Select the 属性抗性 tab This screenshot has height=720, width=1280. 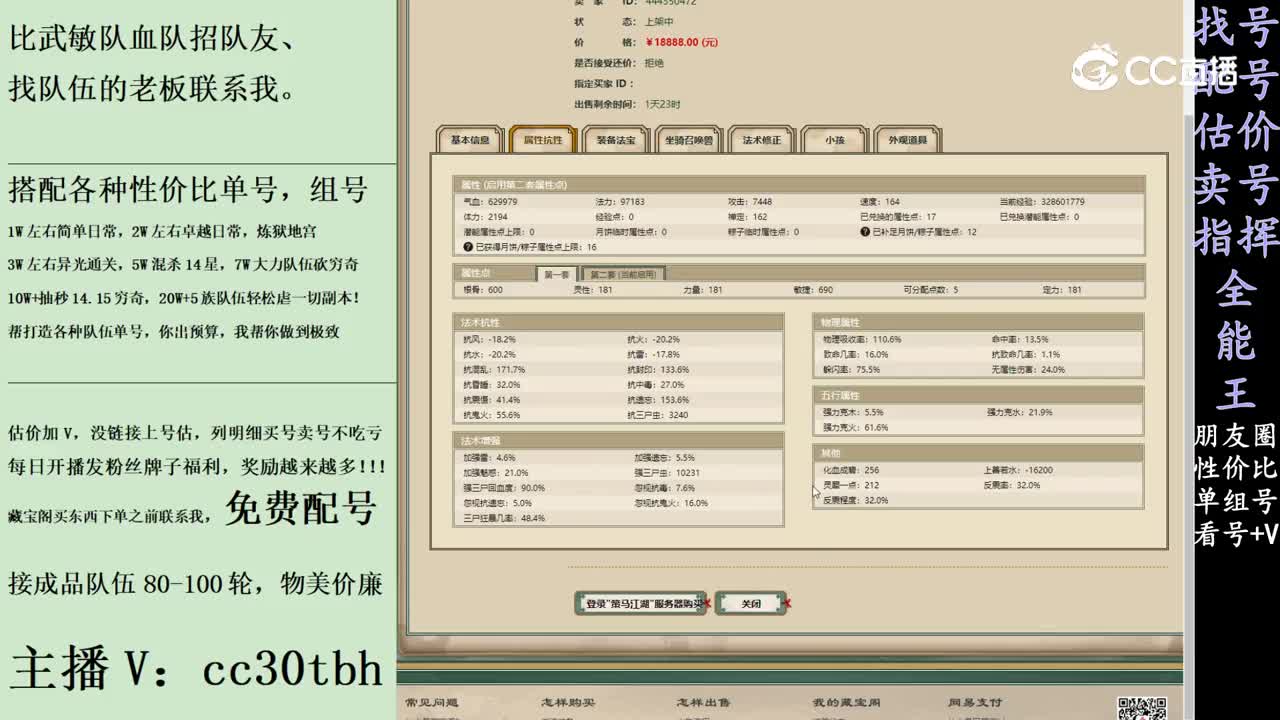tap(543, 140)
